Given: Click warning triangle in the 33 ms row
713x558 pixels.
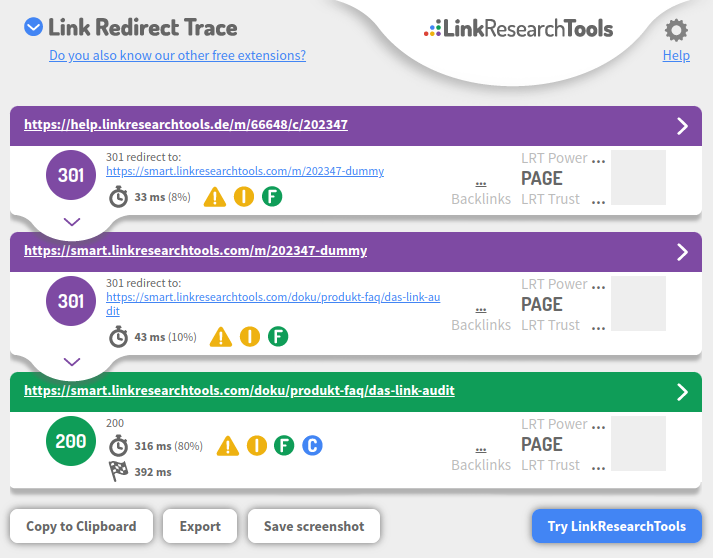Looking at the screenshot, I should pos(215,197).
